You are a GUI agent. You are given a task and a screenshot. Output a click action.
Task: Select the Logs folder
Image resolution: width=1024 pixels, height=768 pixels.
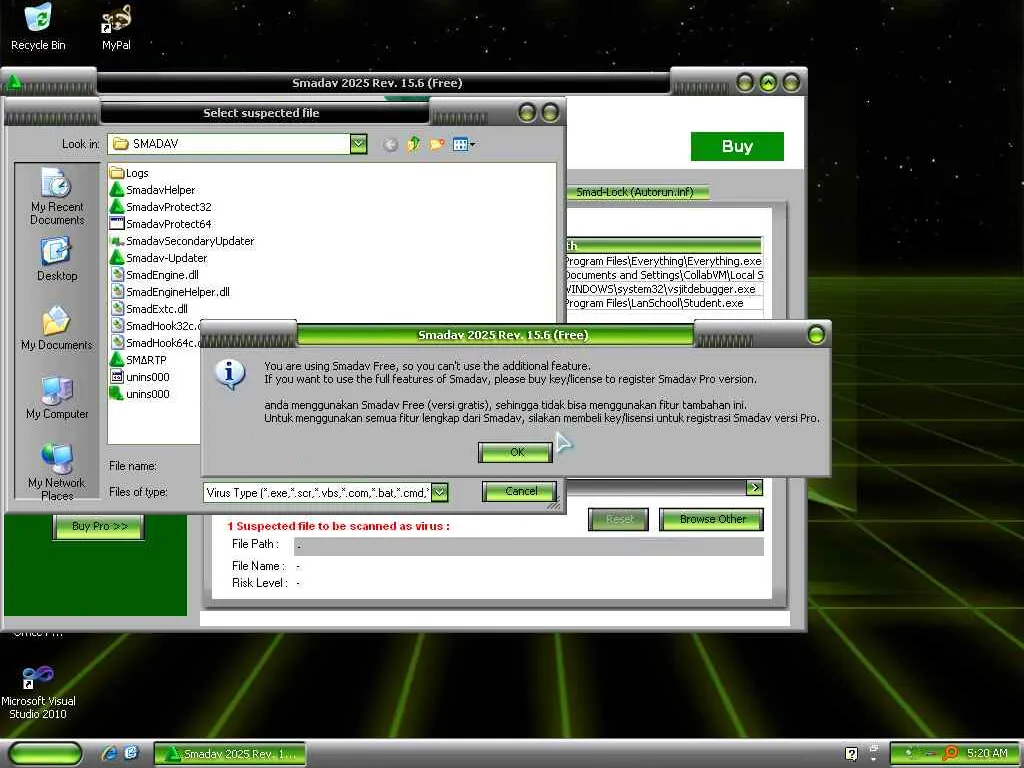pyautogui.click(x=129, y=173)
